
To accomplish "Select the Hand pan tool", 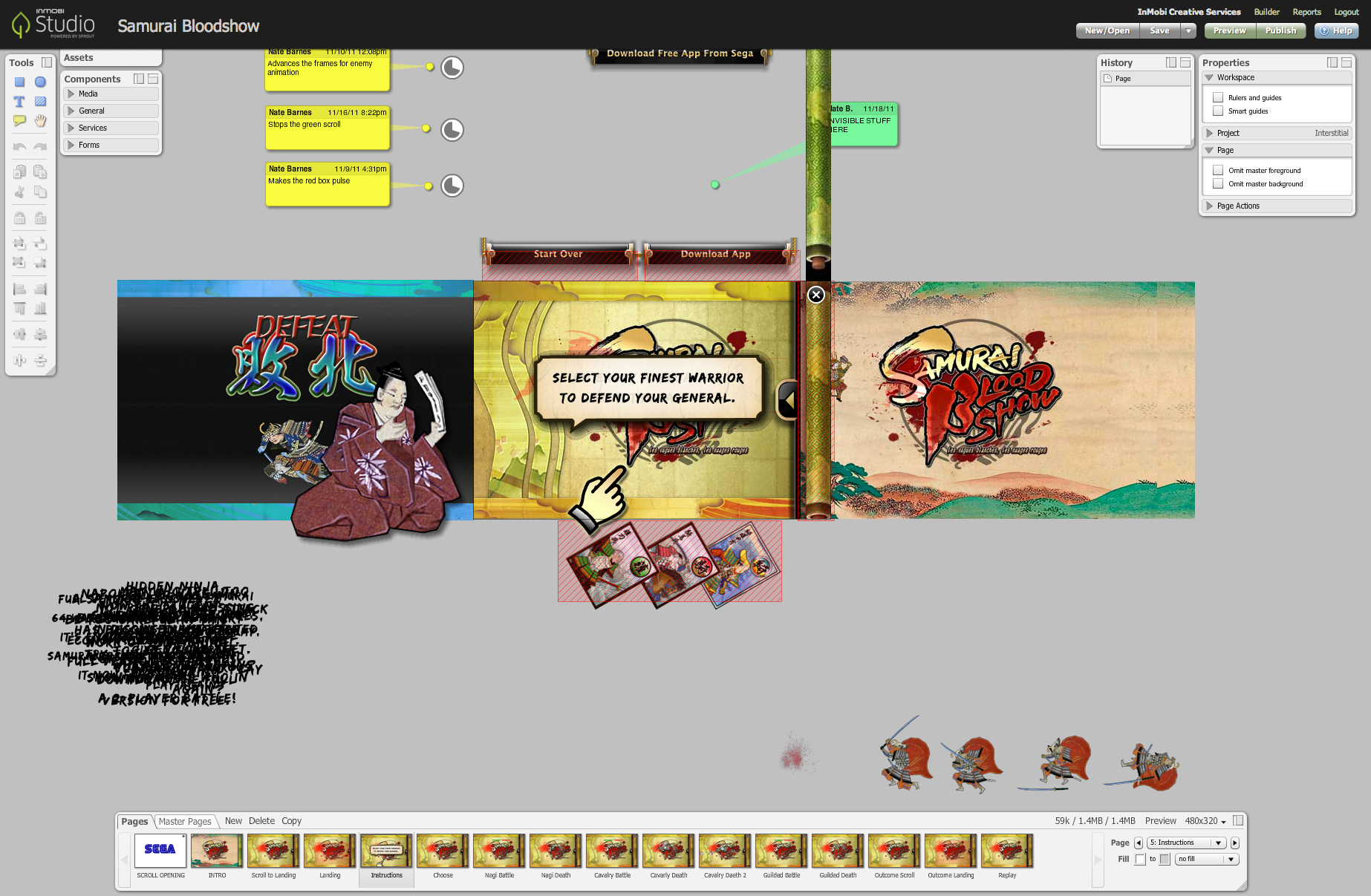I will (40, 120).
